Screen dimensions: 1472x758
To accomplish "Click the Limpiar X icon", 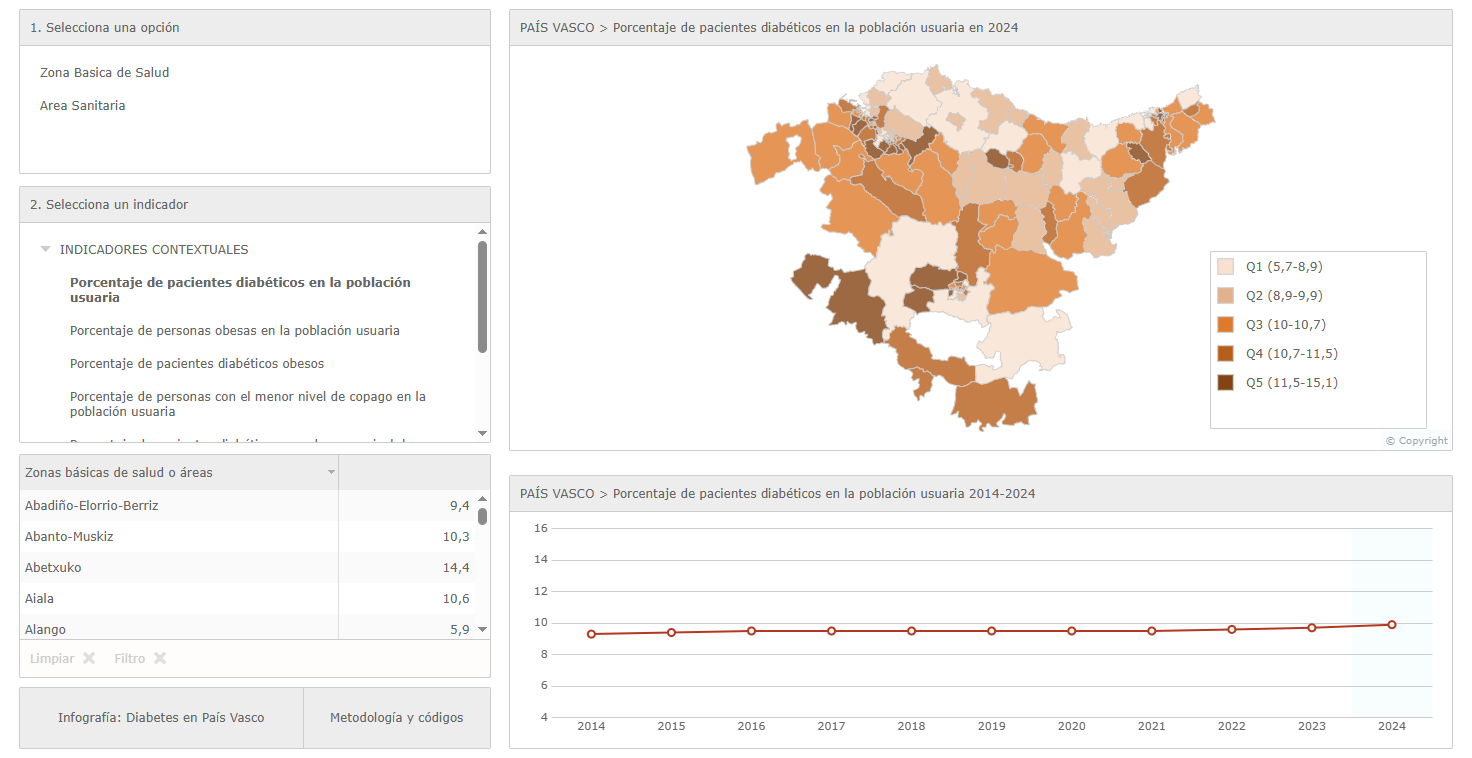I will pos(89,659).
